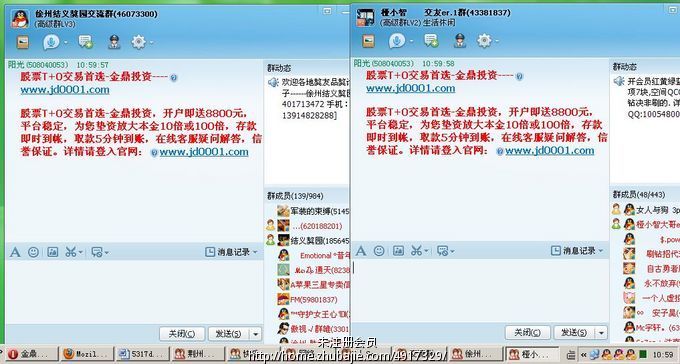
Task: Expand hidden system tray icons chevron
Action: 584,354
